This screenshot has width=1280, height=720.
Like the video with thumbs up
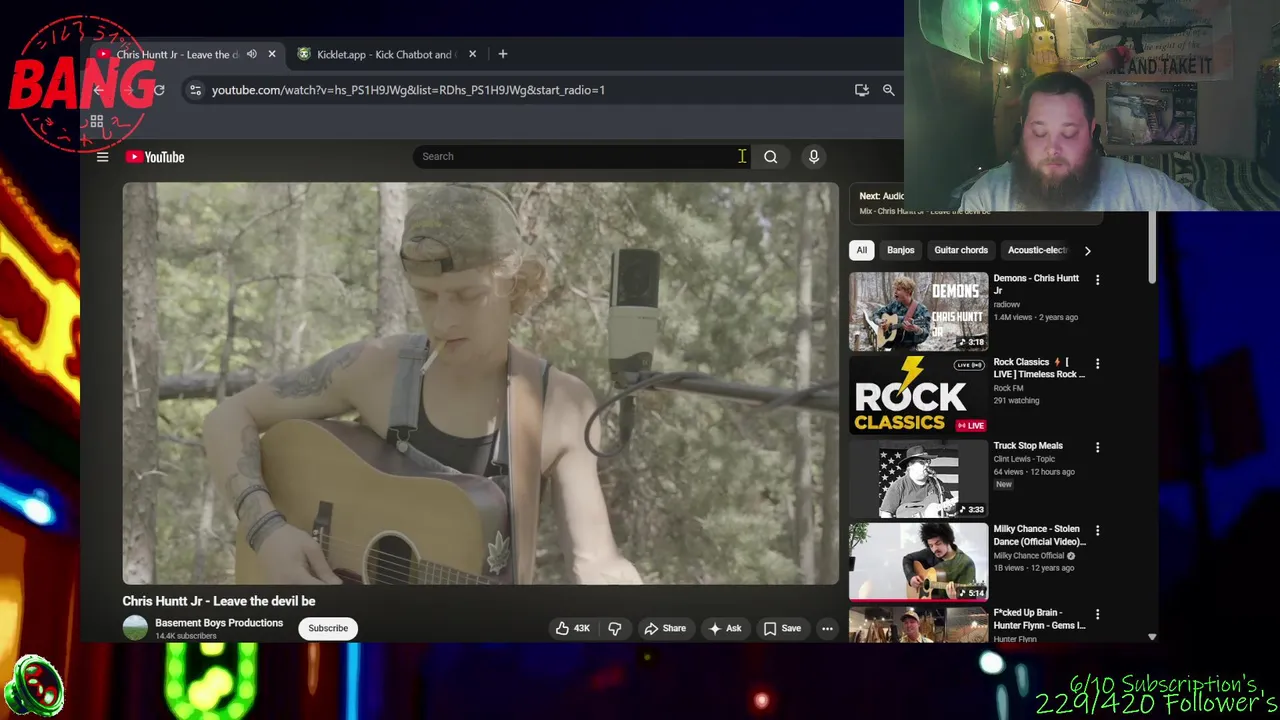click(573, 628)
